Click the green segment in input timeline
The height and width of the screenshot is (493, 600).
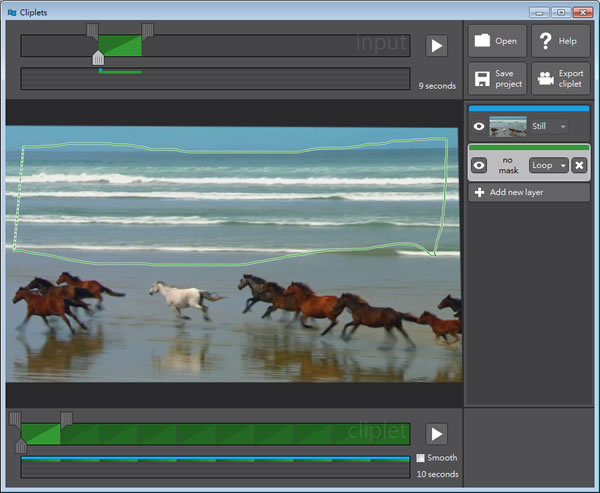[120, 46]
